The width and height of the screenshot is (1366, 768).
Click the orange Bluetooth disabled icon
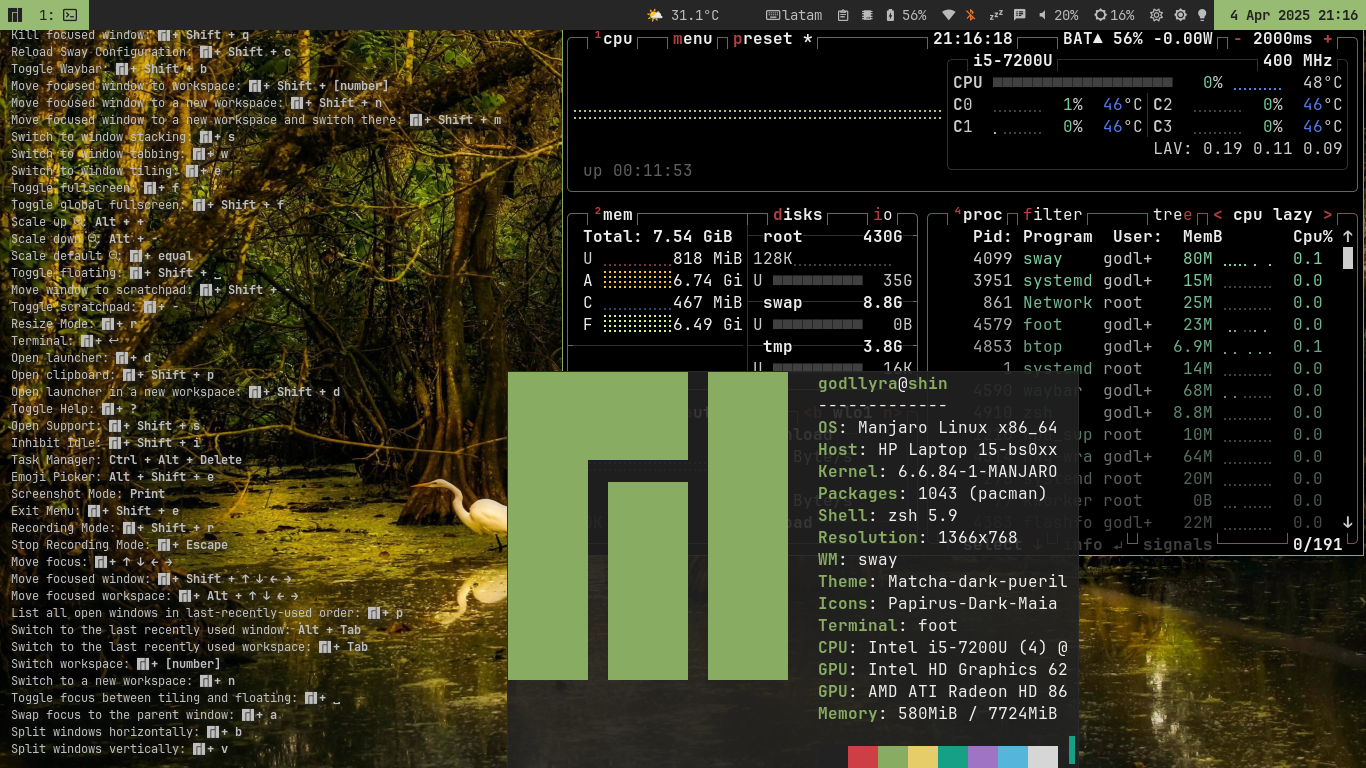tap(970, 15)
